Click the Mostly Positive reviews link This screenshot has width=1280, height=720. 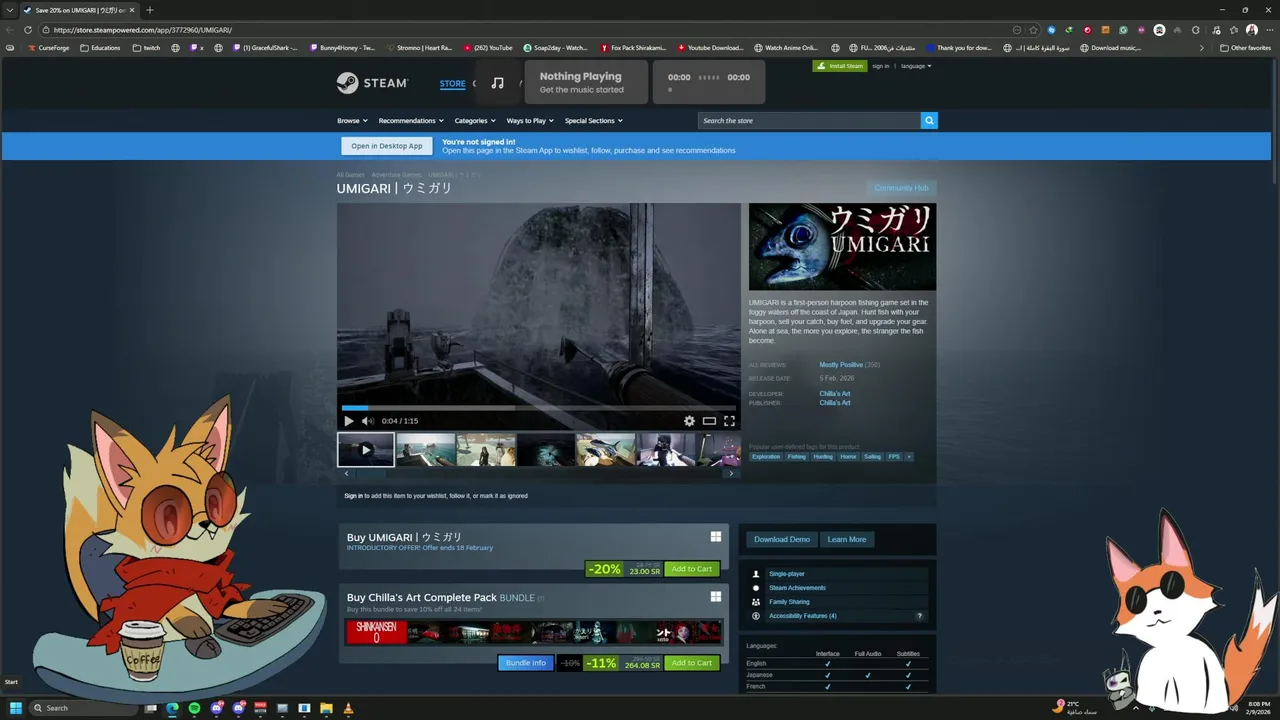(841, 365)
